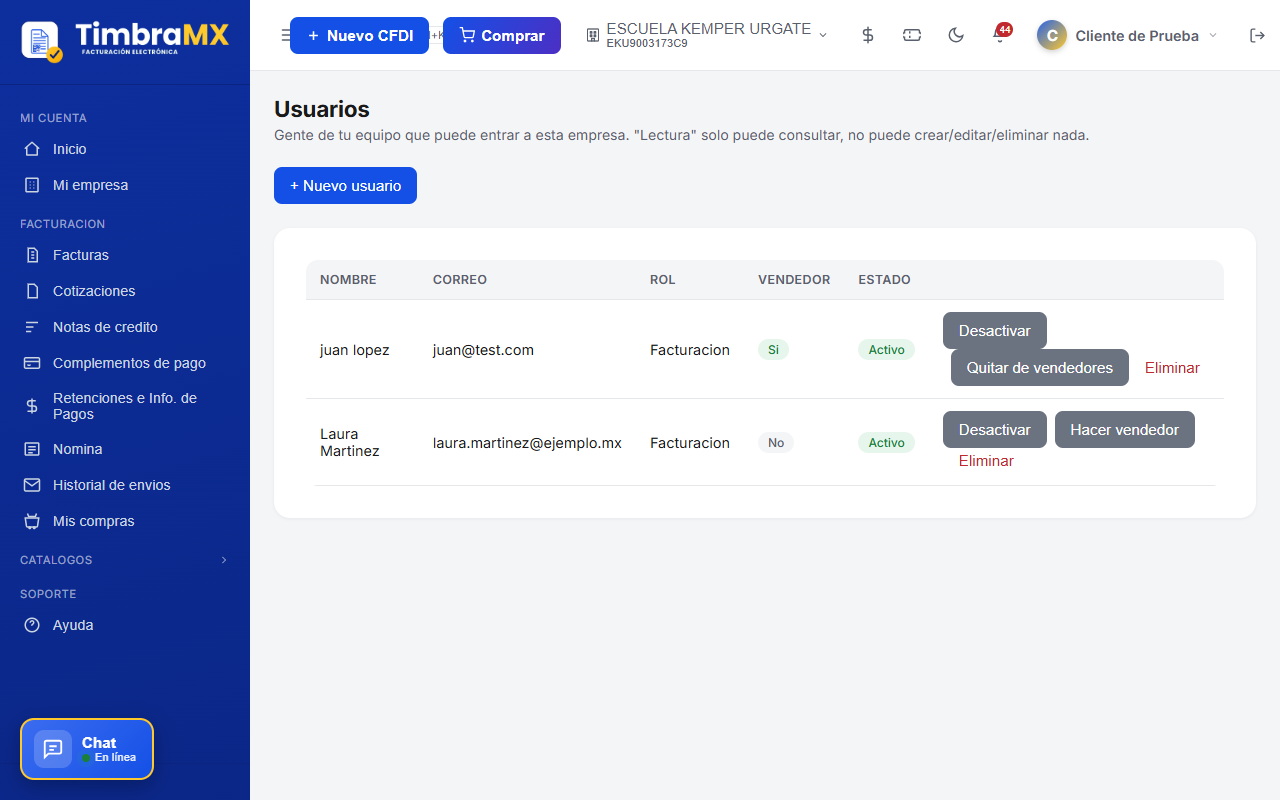
Task: Toggle dark mode with the moon icon
Action: pyautogui.click(x=956, y=35)
